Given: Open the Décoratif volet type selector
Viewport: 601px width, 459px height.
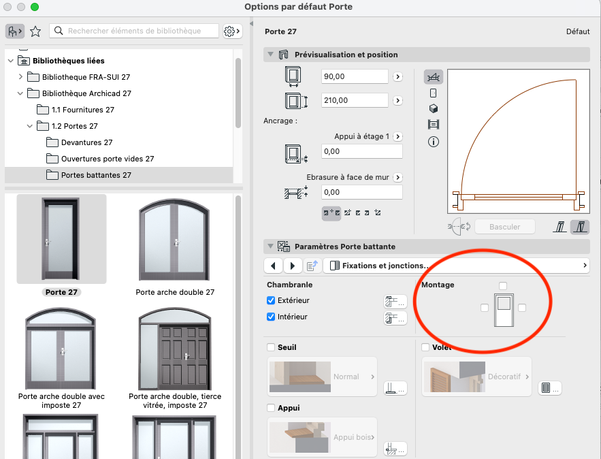Looking at the screenshot, I should pyautogui.click(x=476, y=377).
